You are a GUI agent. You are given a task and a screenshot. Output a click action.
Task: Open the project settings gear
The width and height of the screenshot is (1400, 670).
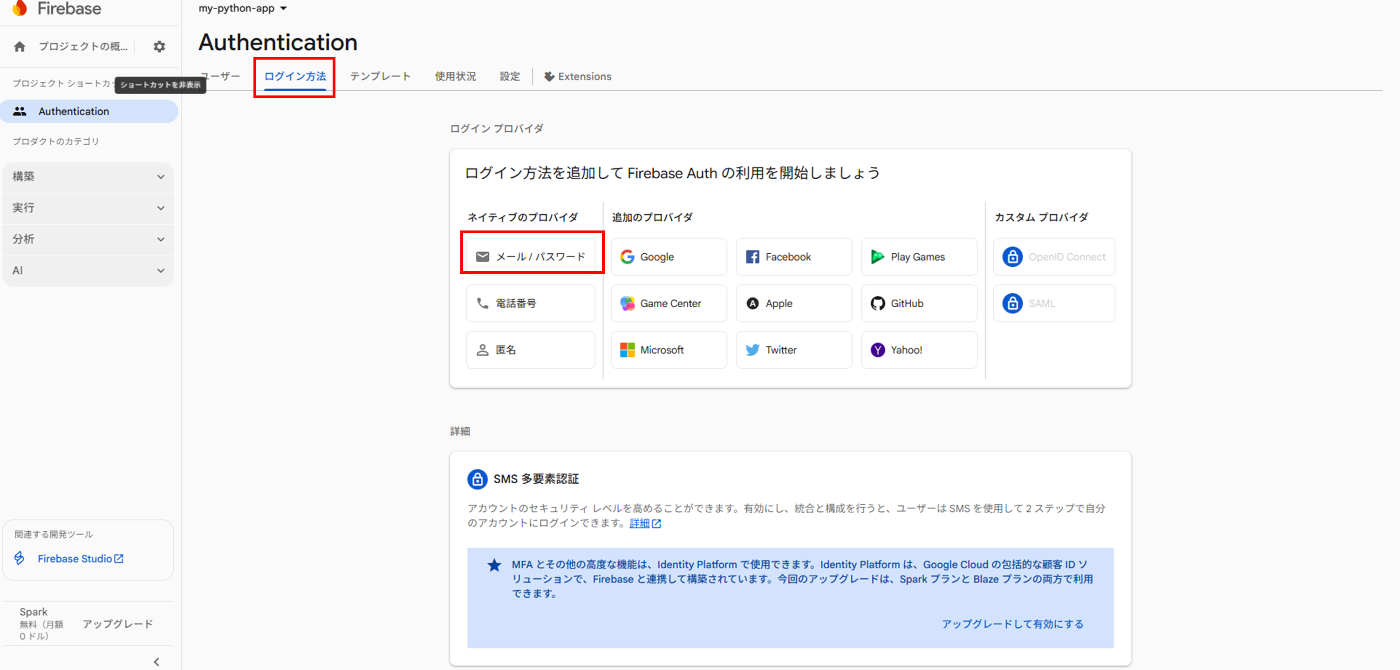click(x=158, y=45)
